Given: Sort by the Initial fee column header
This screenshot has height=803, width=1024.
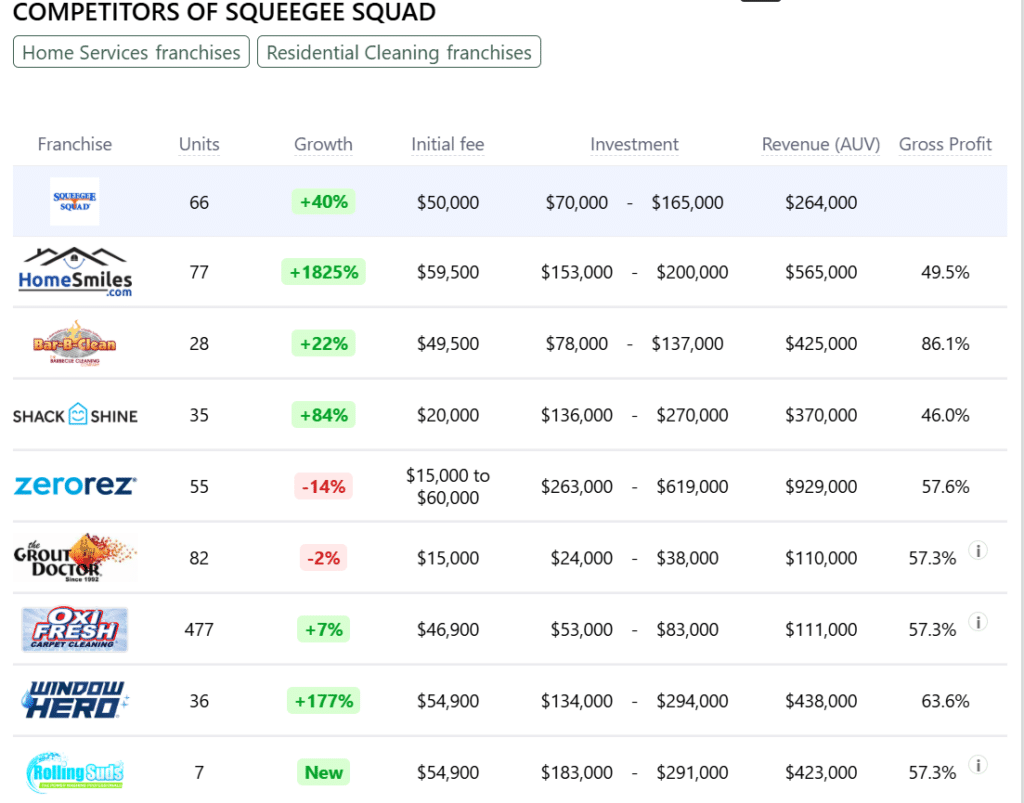Looking at the screenshot, I should 448,144.
